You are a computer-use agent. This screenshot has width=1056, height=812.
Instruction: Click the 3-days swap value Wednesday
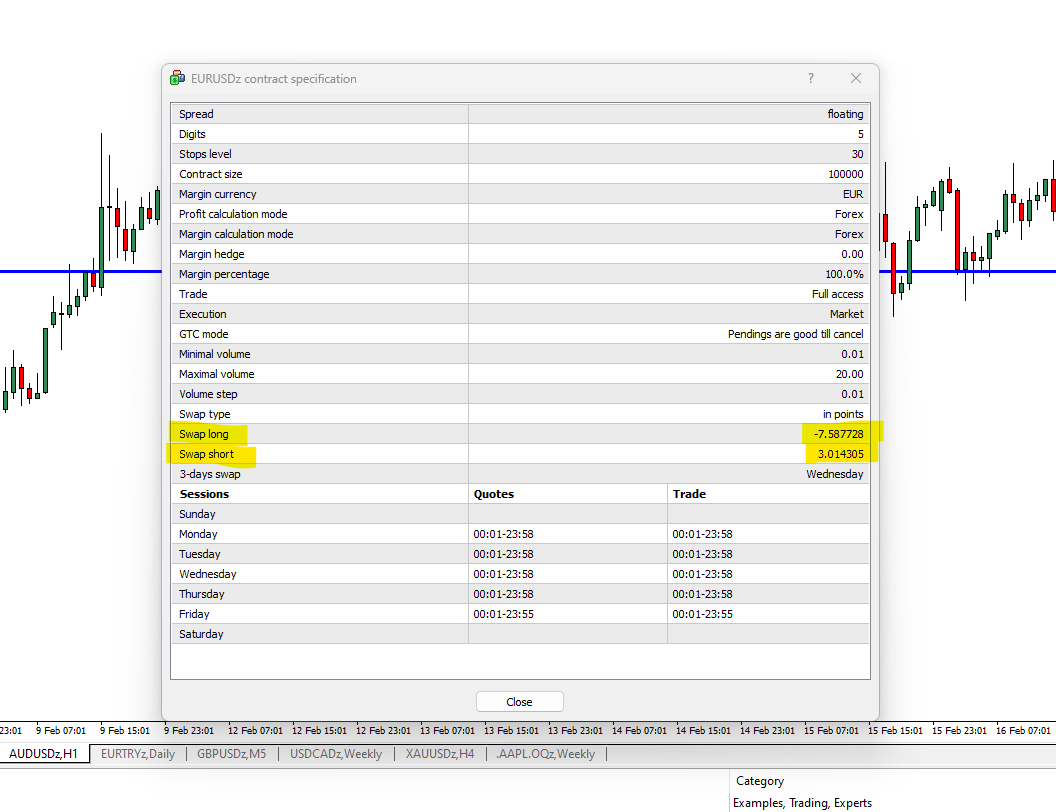tap(834, 475)
